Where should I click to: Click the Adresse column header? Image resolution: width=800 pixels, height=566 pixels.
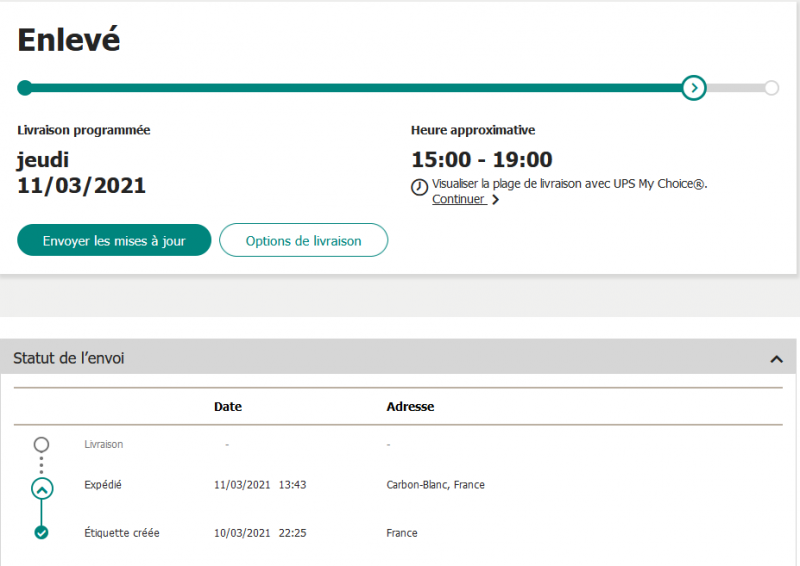(x=410, y=407)
